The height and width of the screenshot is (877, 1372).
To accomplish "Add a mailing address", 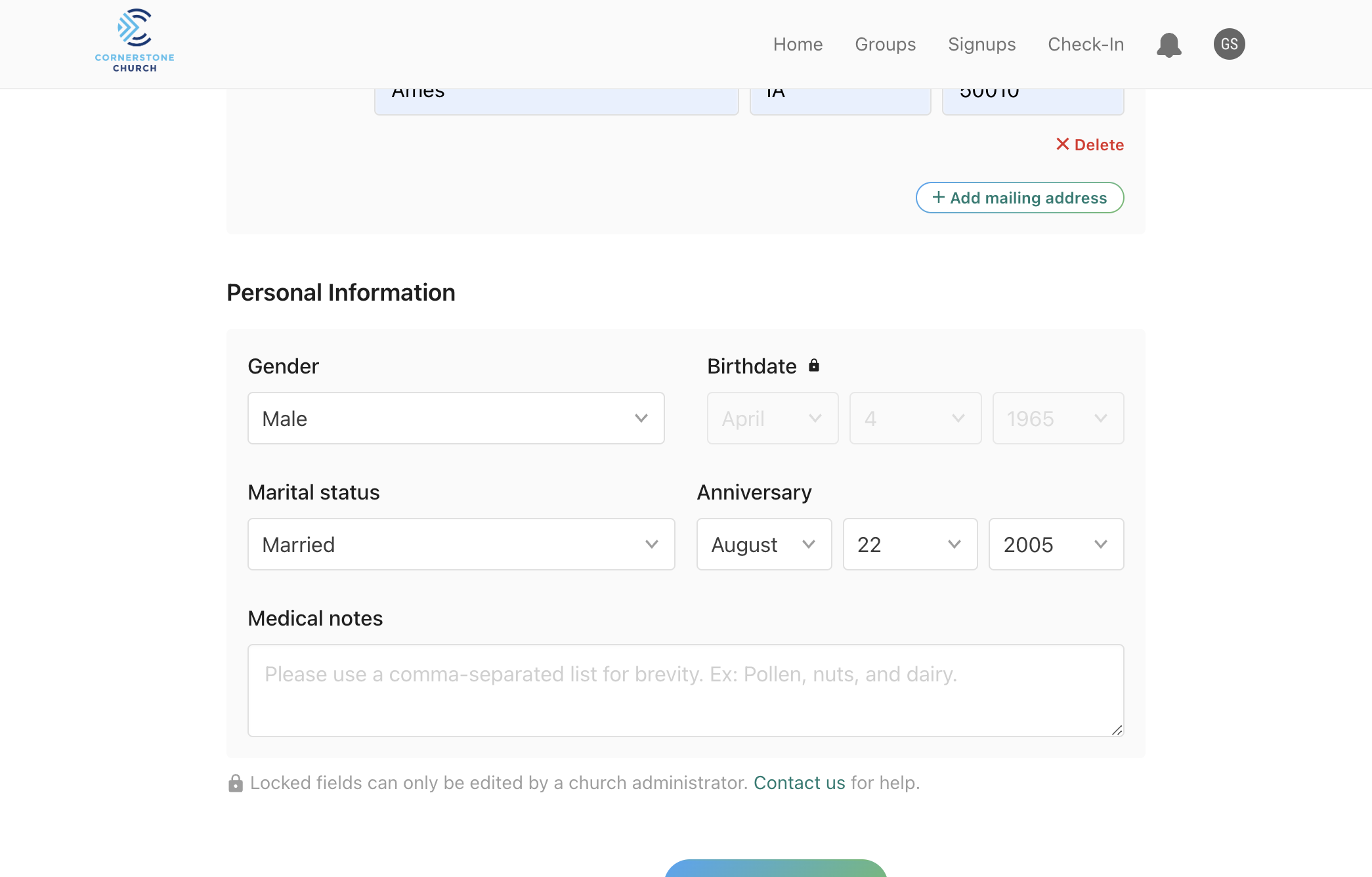I will click(1019, 198).
